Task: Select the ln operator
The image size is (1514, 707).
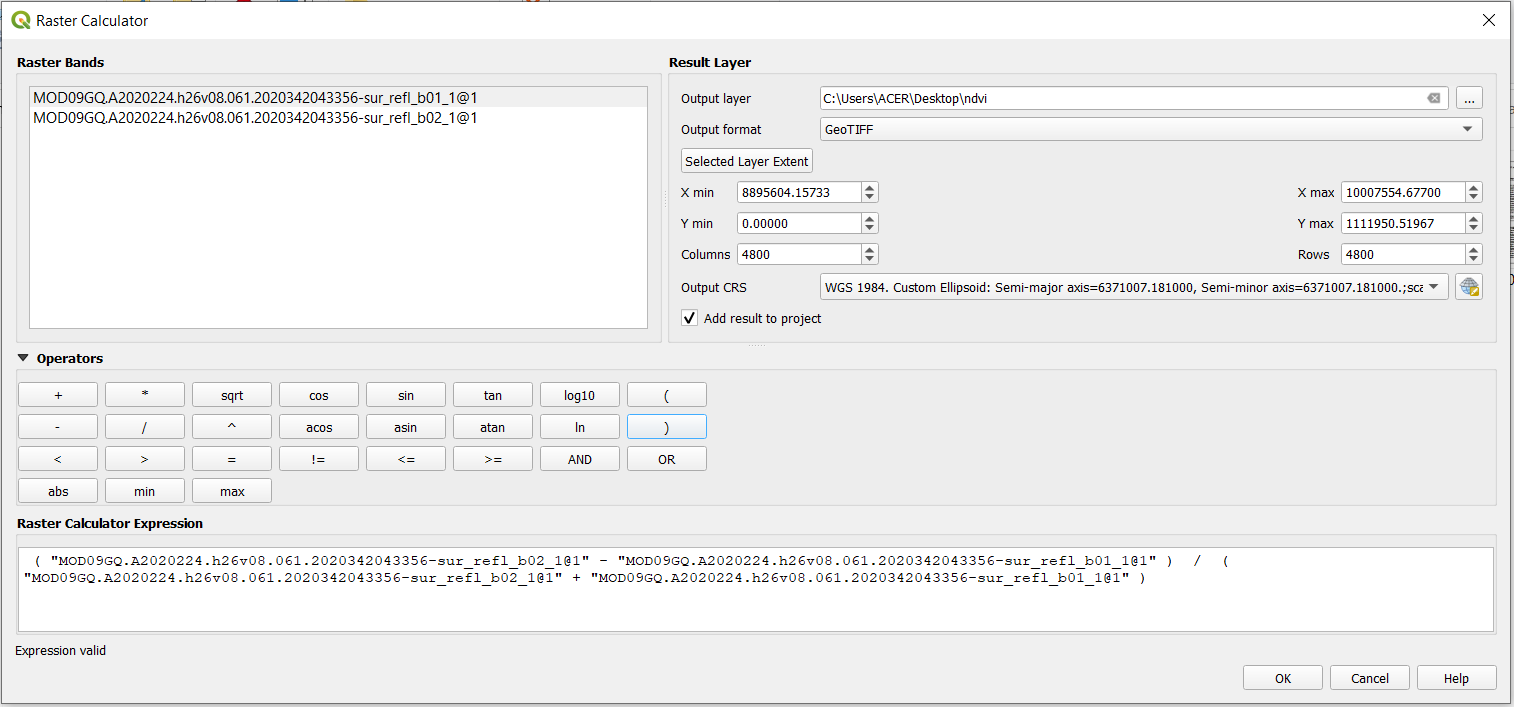Action: 579,426
